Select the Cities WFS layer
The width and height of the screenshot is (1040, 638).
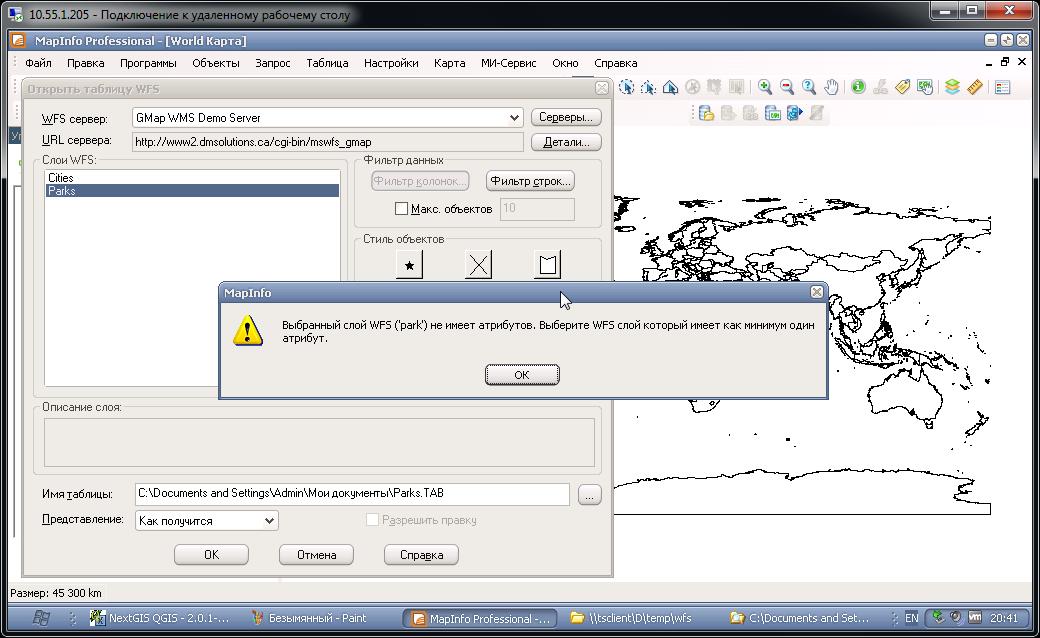(192, 178)
